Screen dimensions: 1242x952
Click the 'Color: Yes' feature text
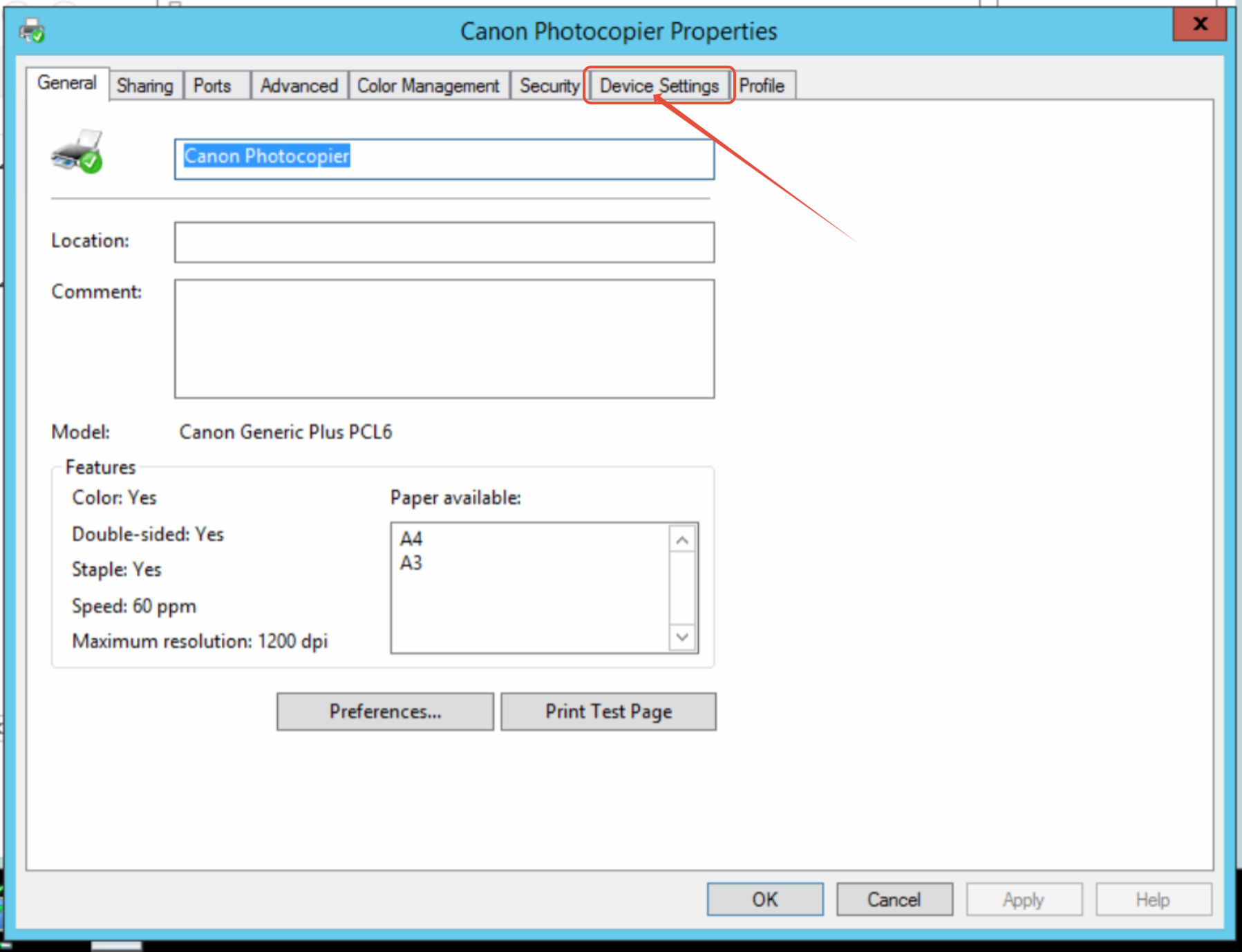tap(115, 498)
